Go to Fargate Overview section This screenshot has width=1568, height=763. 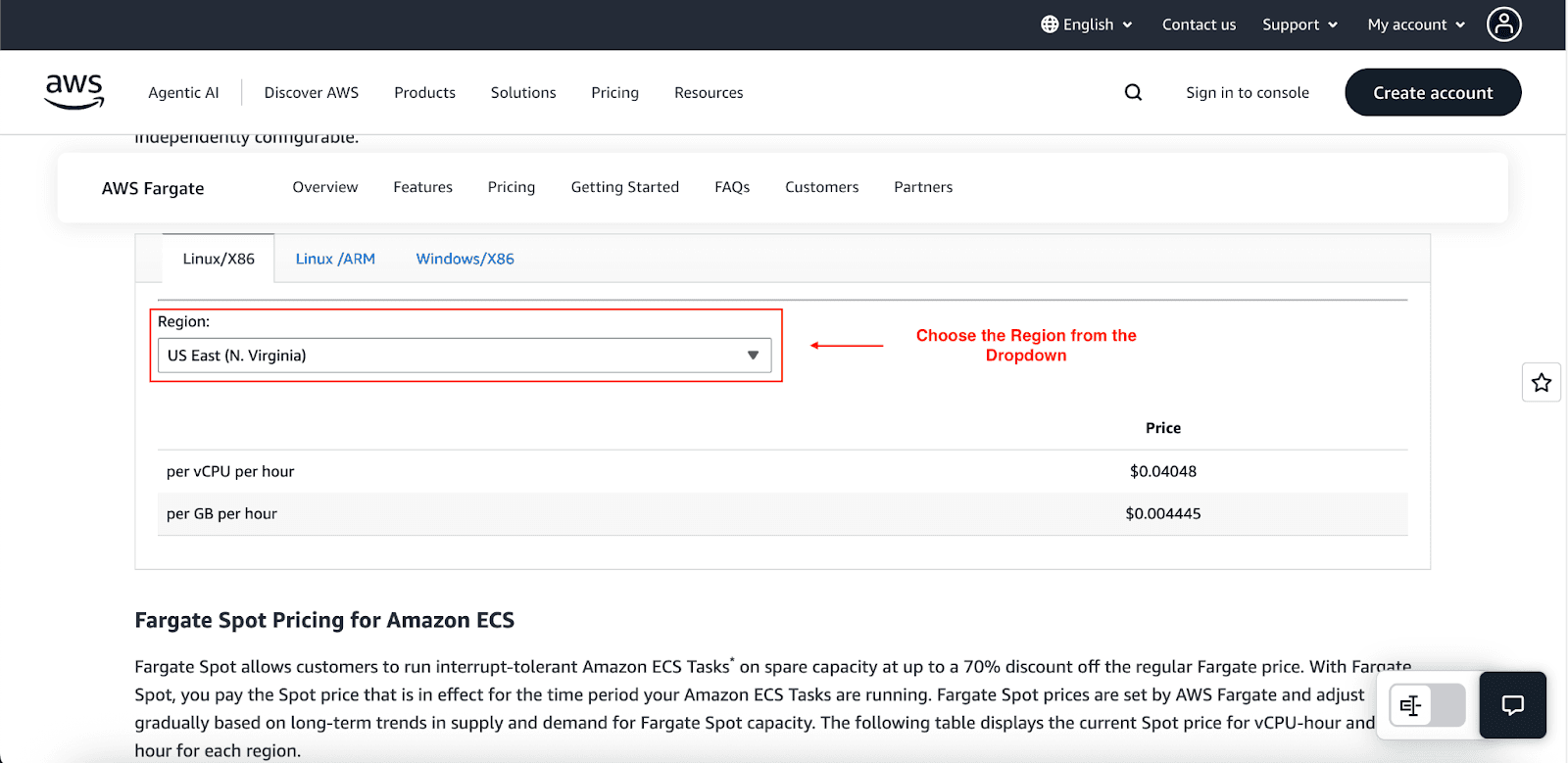pyautogui.click(x=325, y=187)
